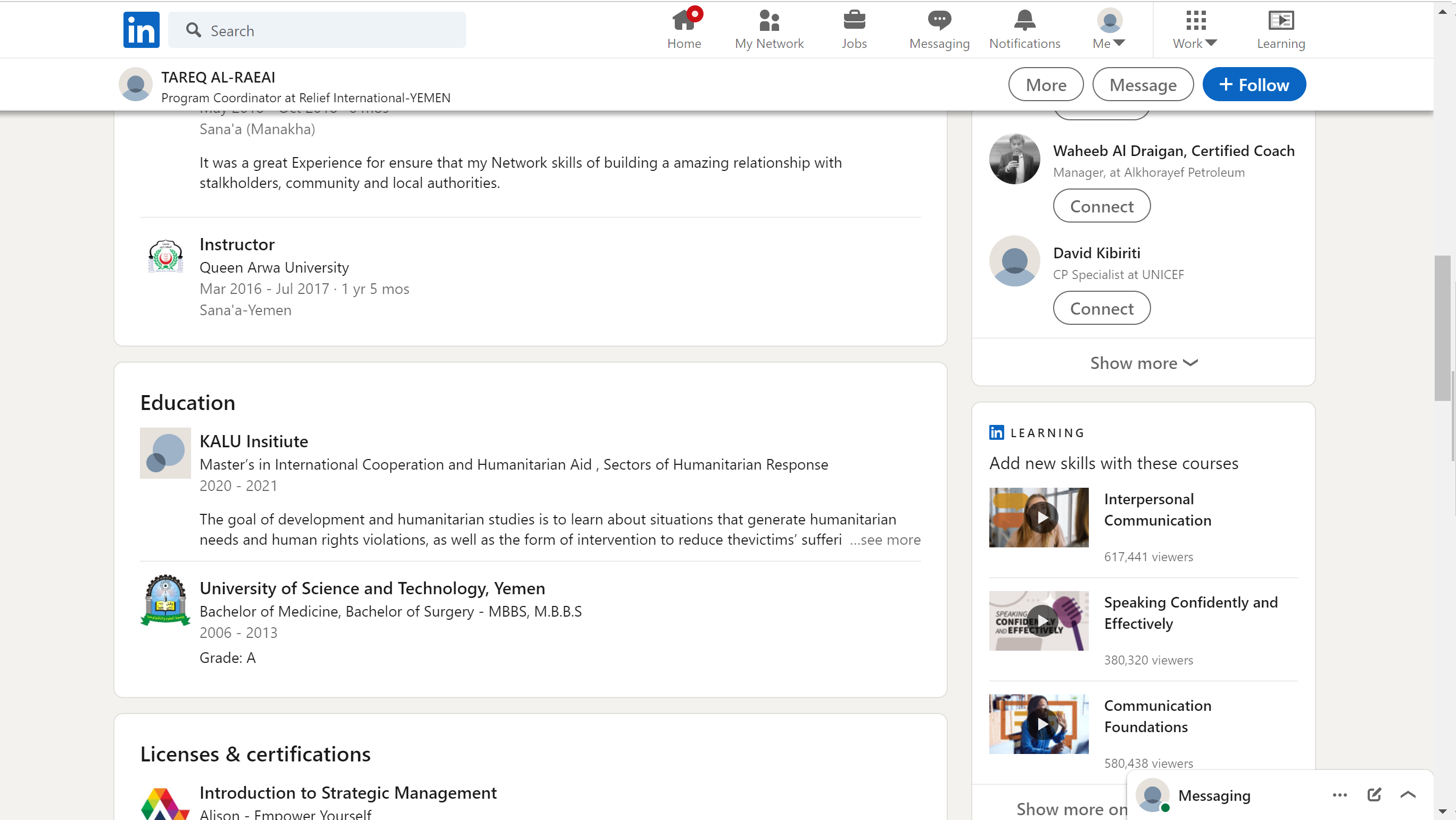Viewport: 1456px width, 820px height.
Task: Expand the Me dropdown menu
Action: coord(1109,29)
